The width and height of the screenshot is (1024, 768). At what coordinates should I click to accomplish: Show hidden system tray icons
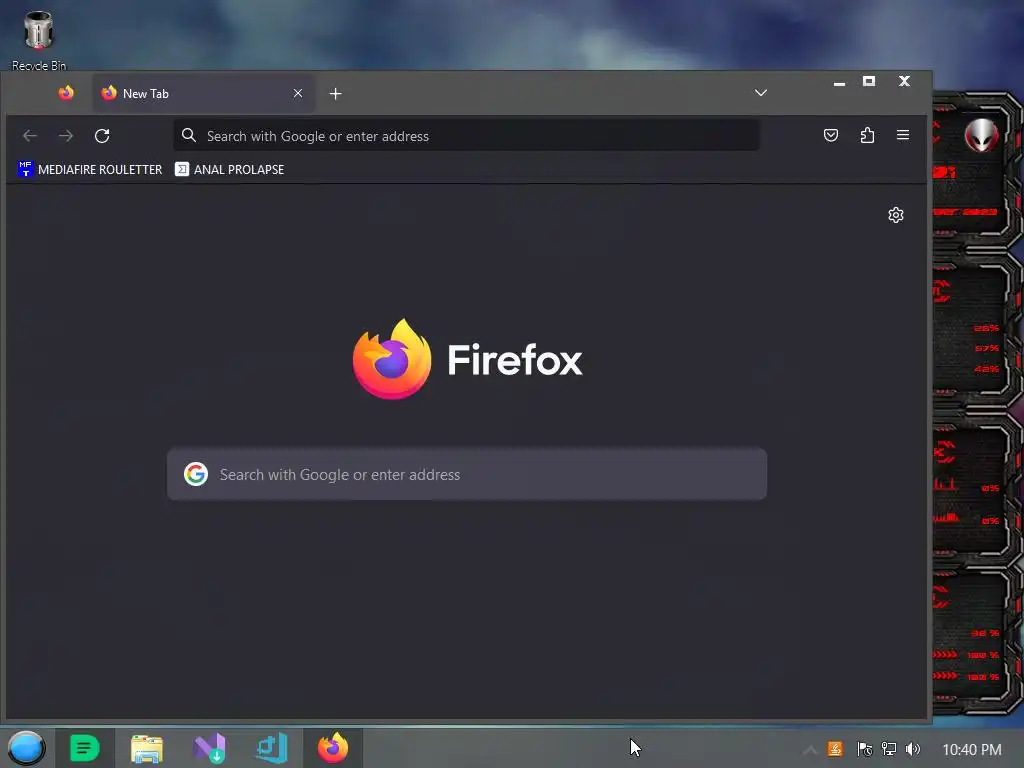810,750
